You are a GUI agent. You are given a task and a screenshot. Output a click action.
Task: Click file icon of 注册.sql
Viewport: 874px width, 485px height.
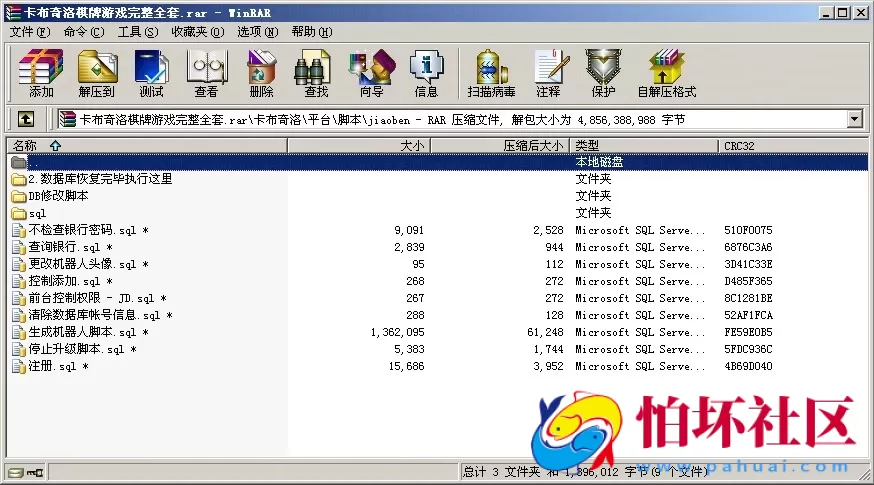tap(19, 367)
